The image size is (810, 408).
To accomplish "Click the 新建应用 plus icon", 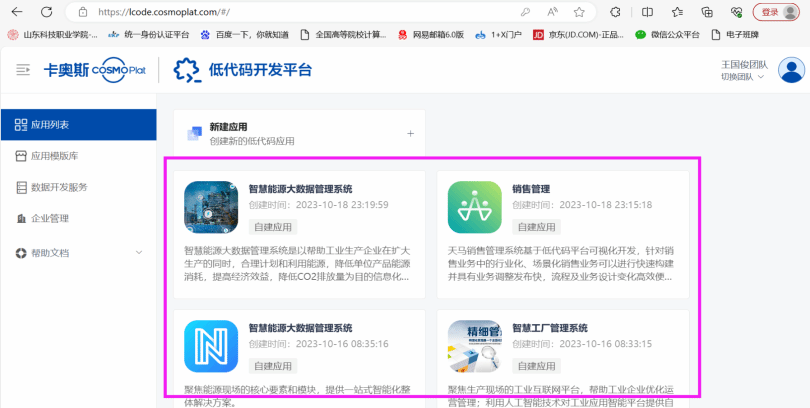I will pyautogui.click(x=411, y=134).
